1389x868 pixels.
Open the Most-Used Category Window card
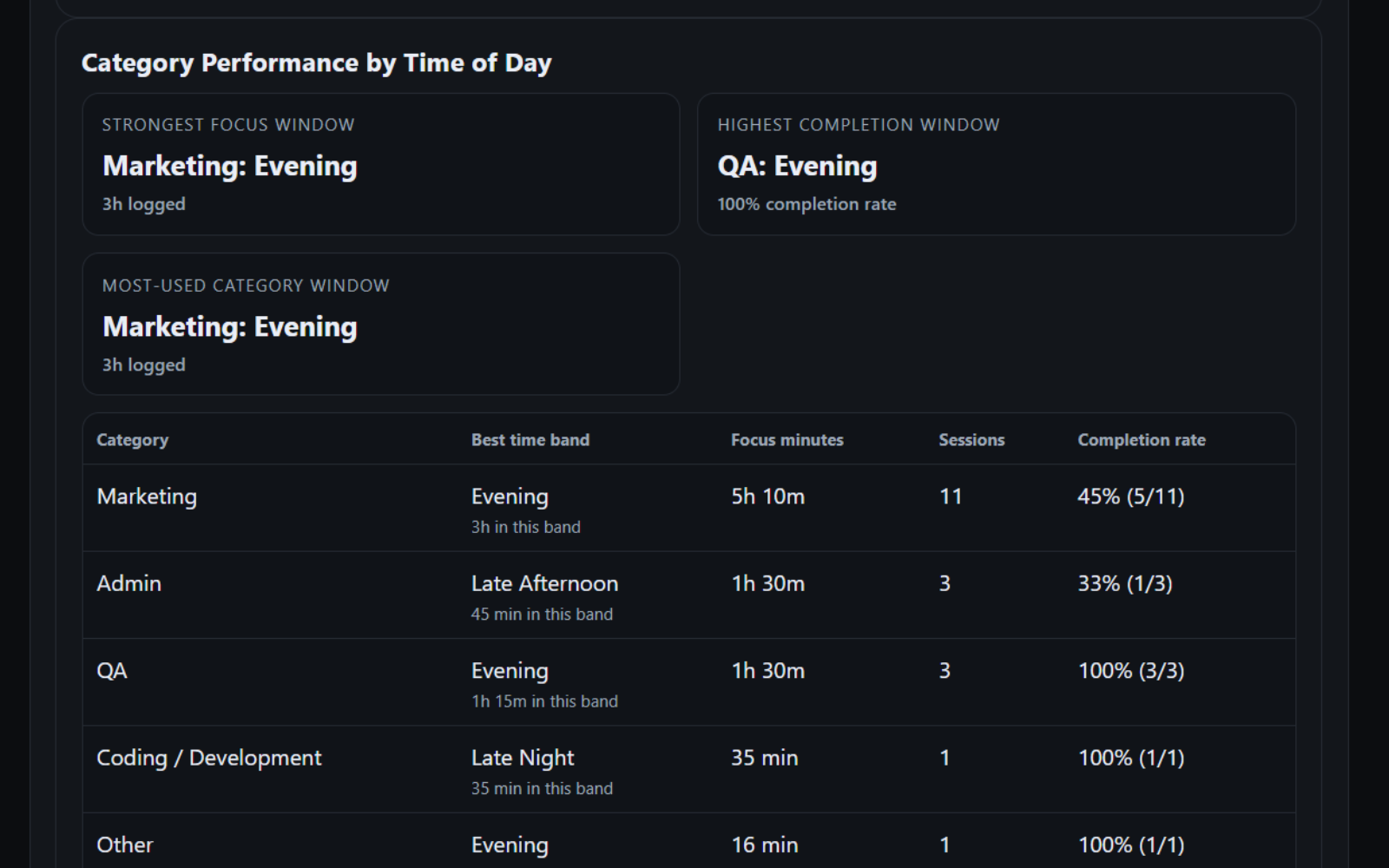380,325
